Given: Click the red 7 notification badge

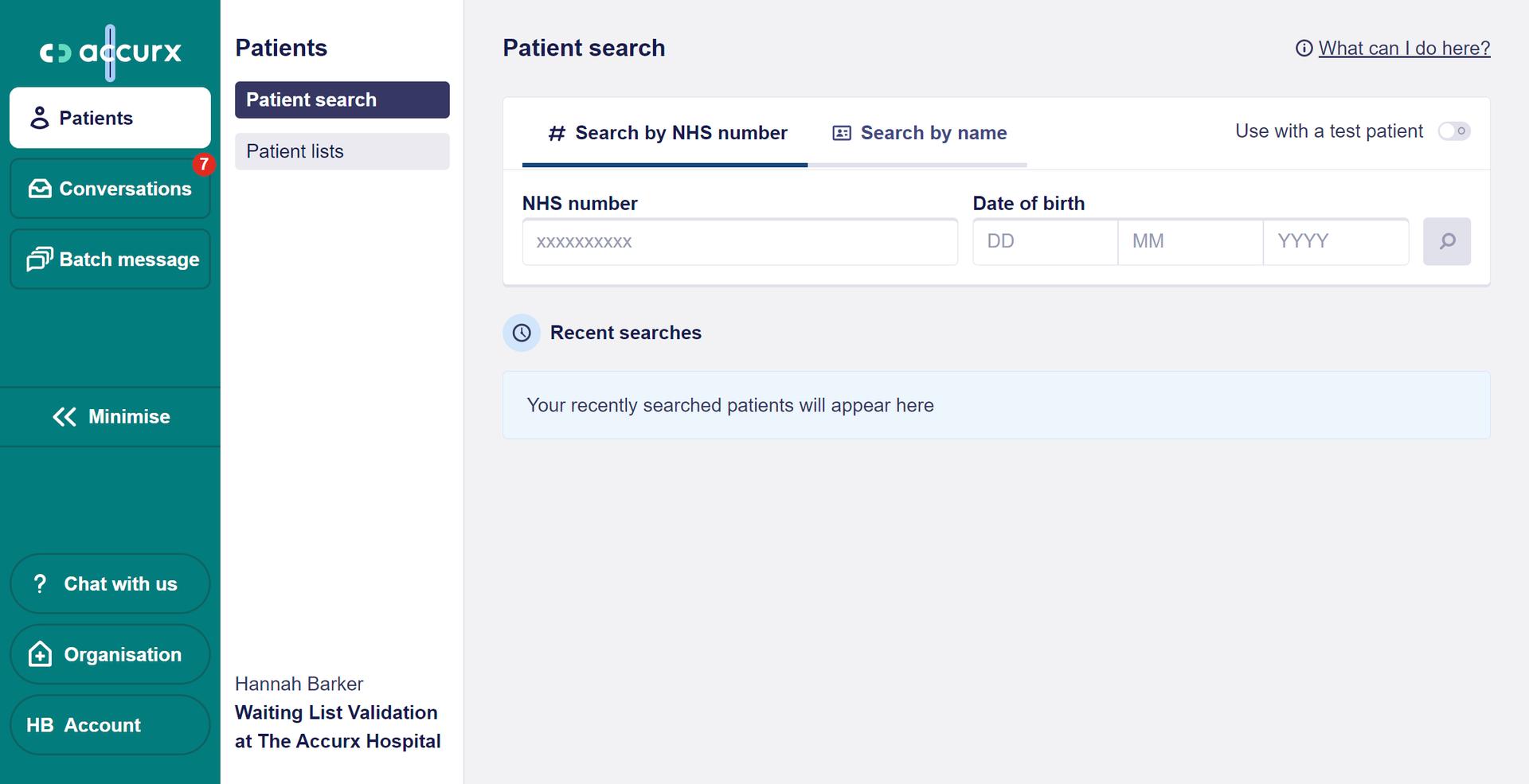Looking at the screenshot, I should point(204,164).
